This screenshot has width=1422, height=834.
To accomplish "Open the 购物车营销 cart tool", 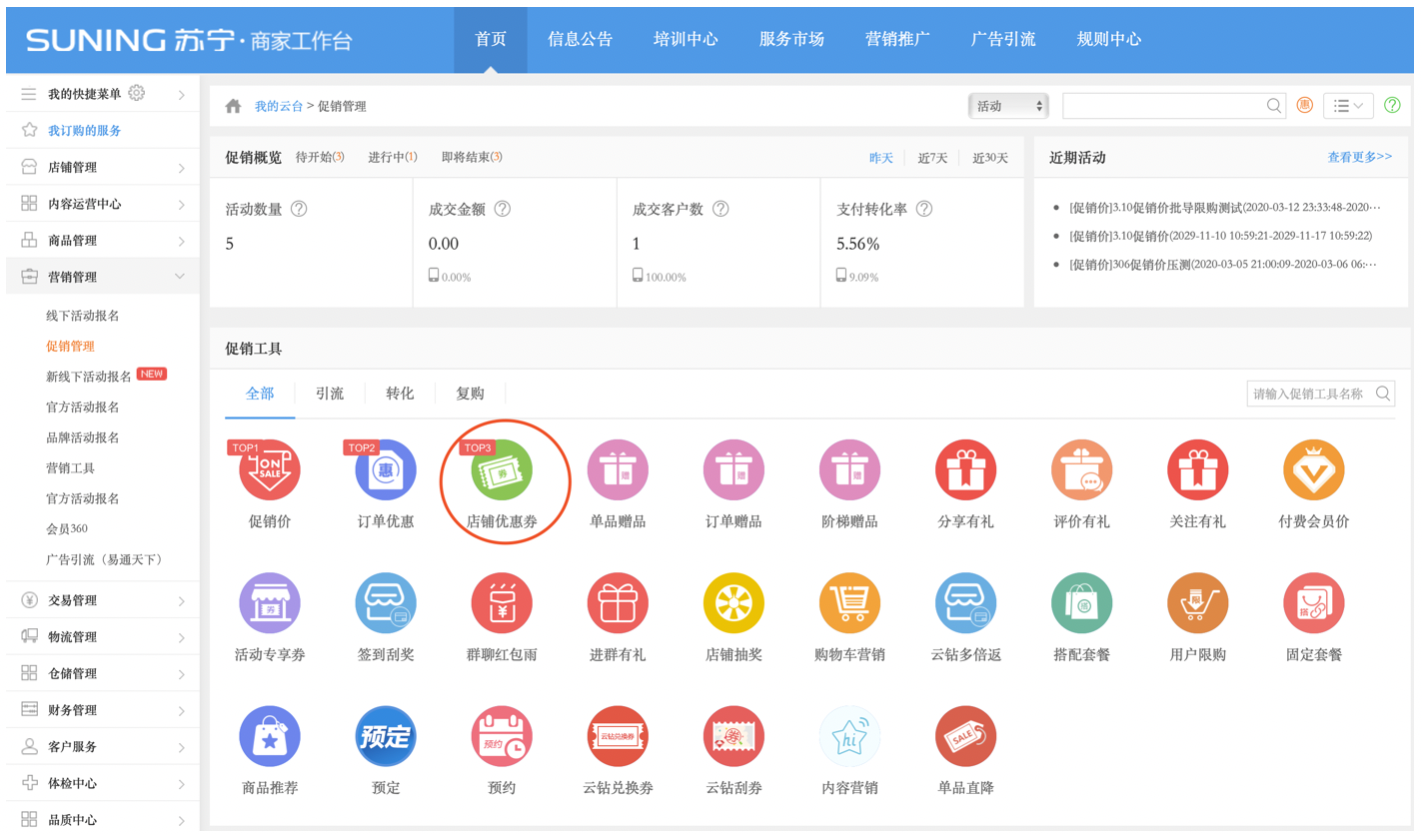I will pos(850,603).
